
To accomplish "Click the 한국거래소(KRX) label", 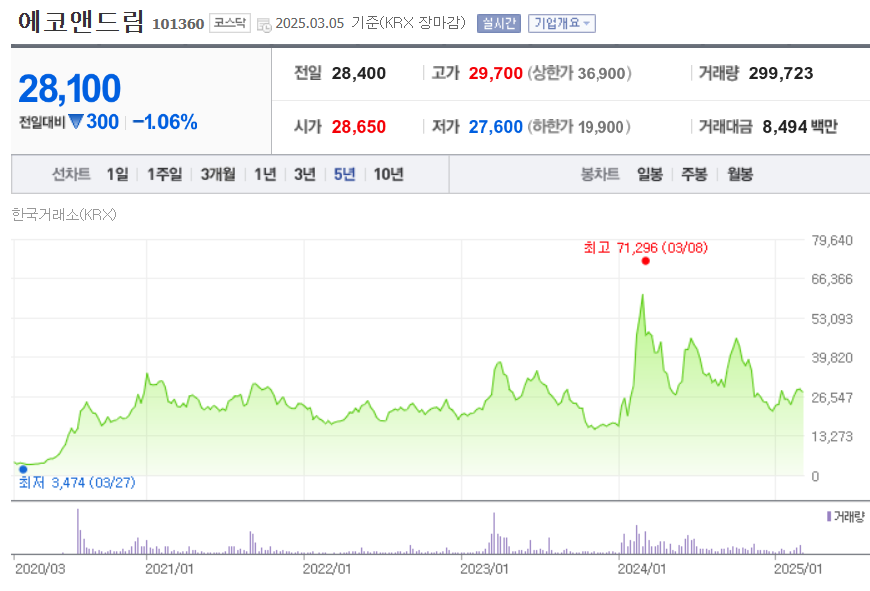I will pos(64,215).
